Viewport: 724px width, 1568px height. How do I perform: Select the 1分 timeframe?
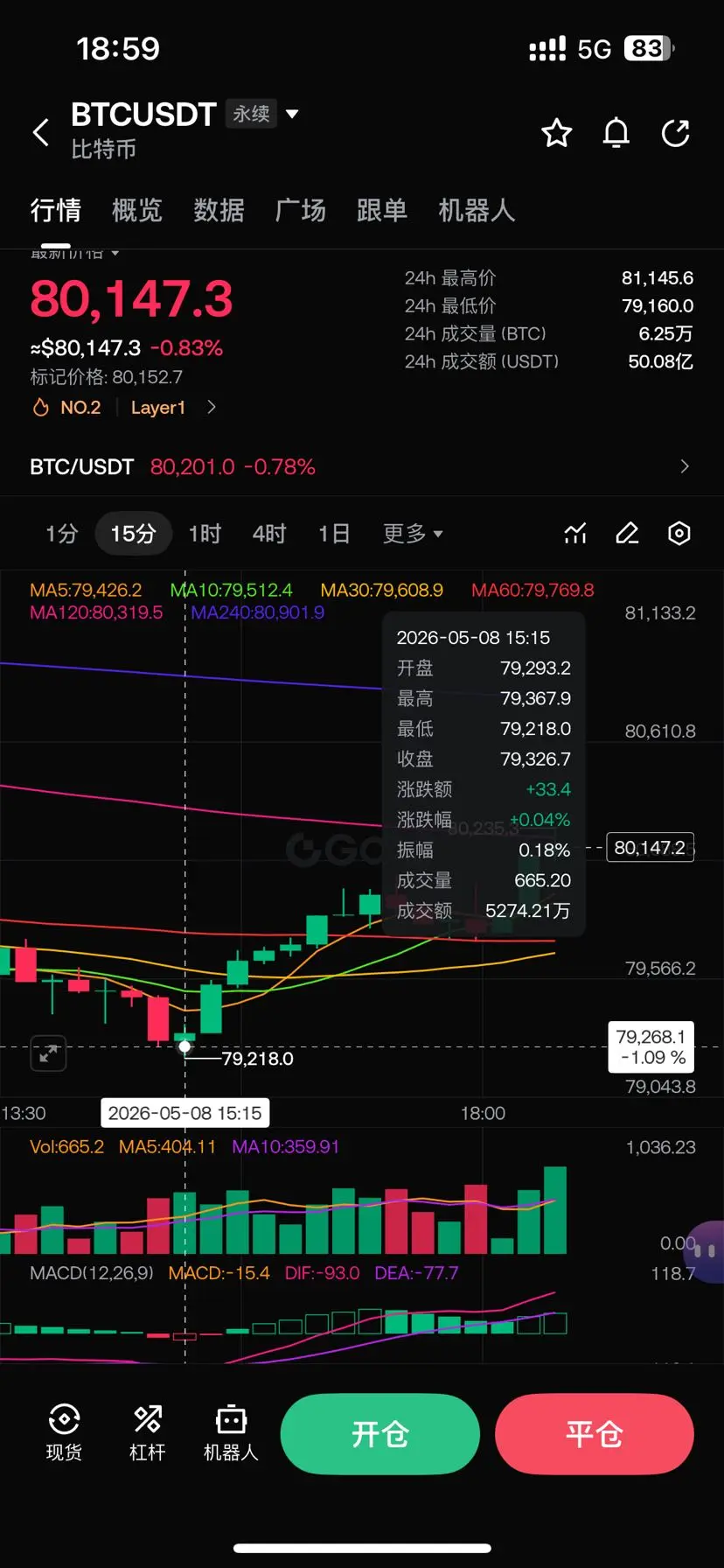point(61,533)
